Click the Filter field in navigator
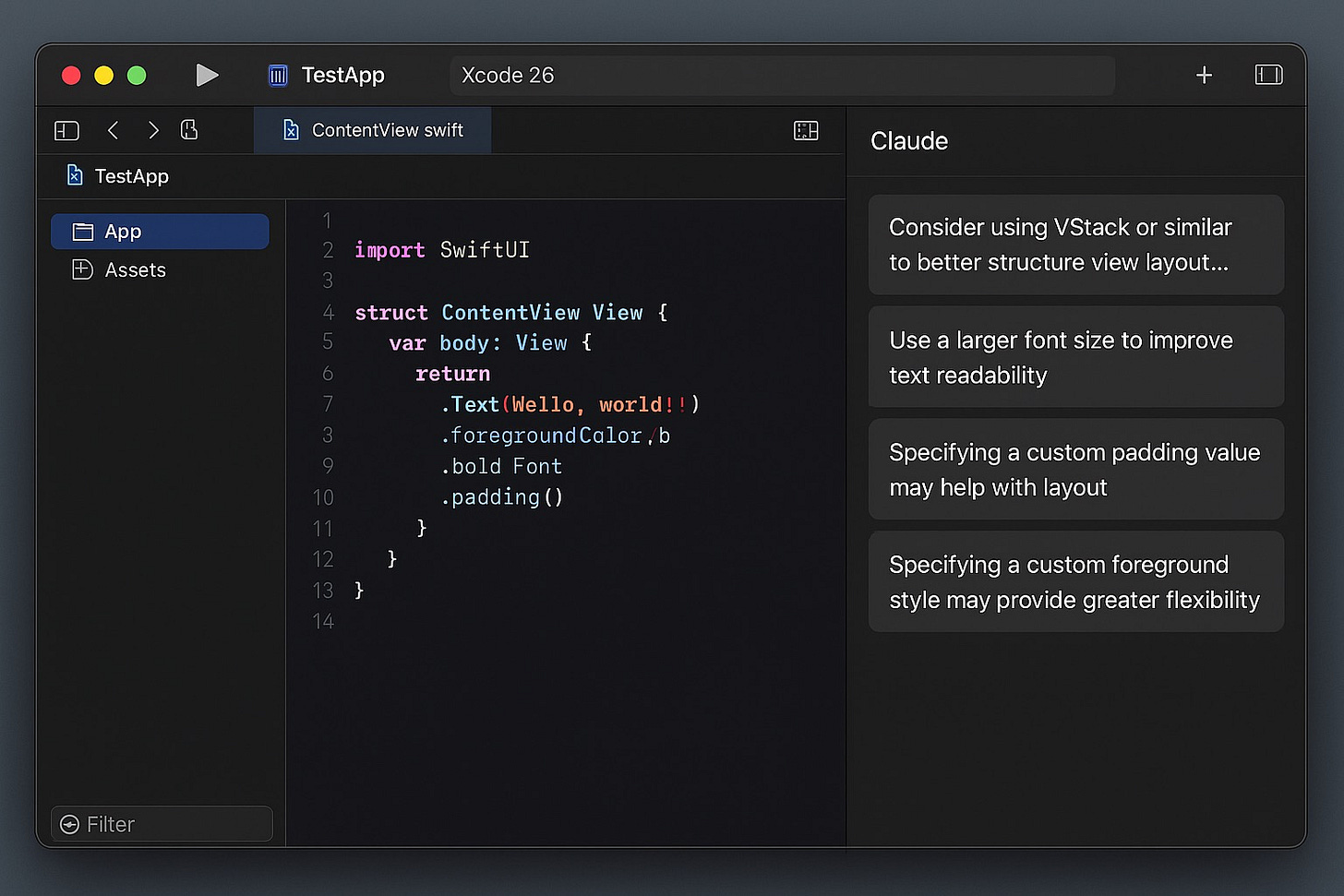 (162, 824)
